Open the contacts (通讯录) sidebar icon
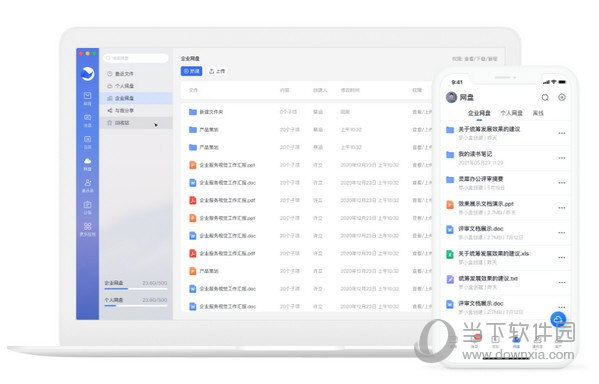The width and height of the screenshot is (599, 384). [87, 183]
